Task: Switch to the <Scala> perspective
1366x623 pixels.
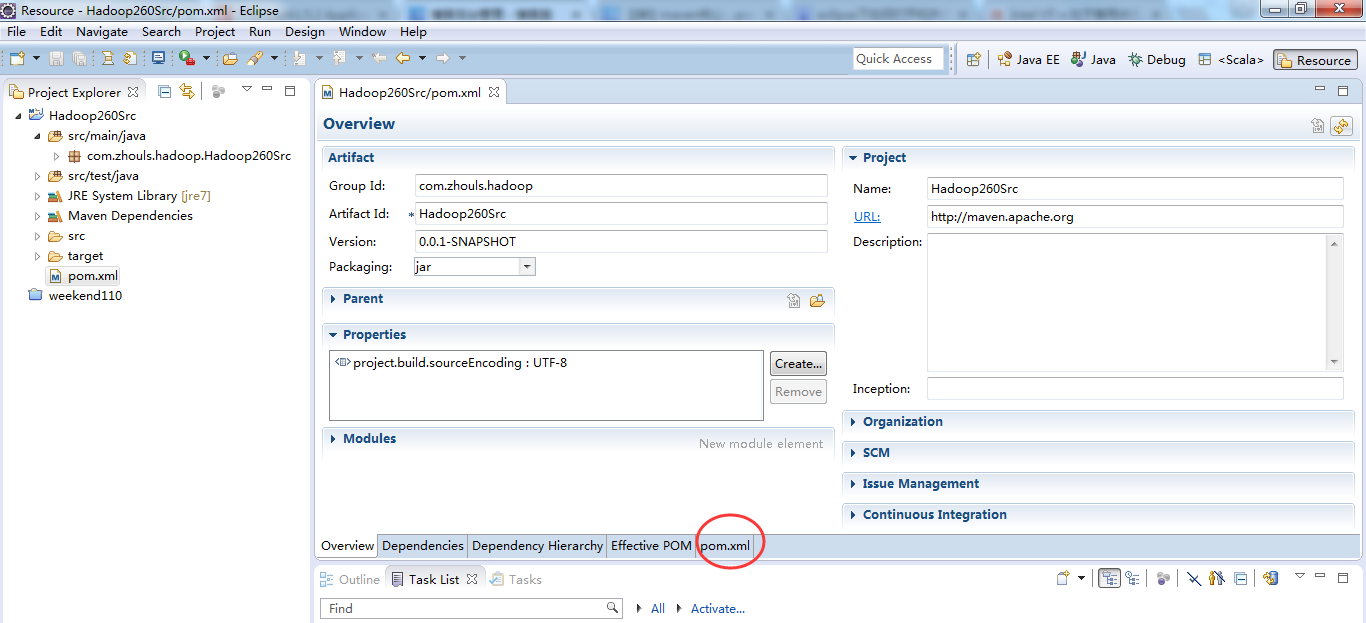Action: 1231,60
